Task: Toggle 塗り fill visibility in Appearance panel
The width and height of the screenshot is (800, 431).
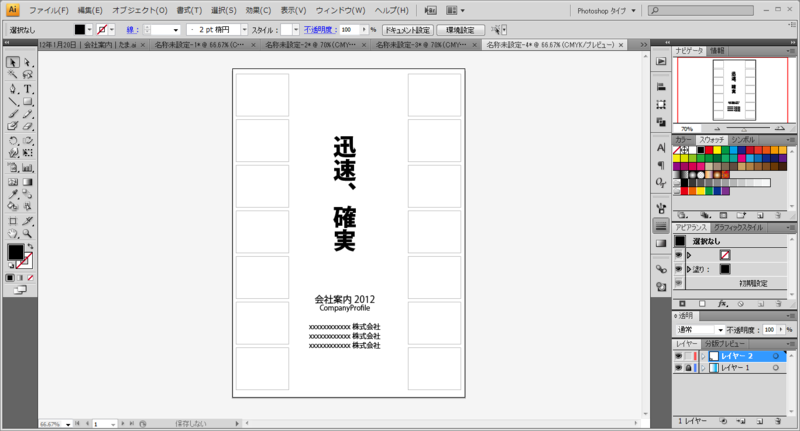Action: click(x=679, y=269)
